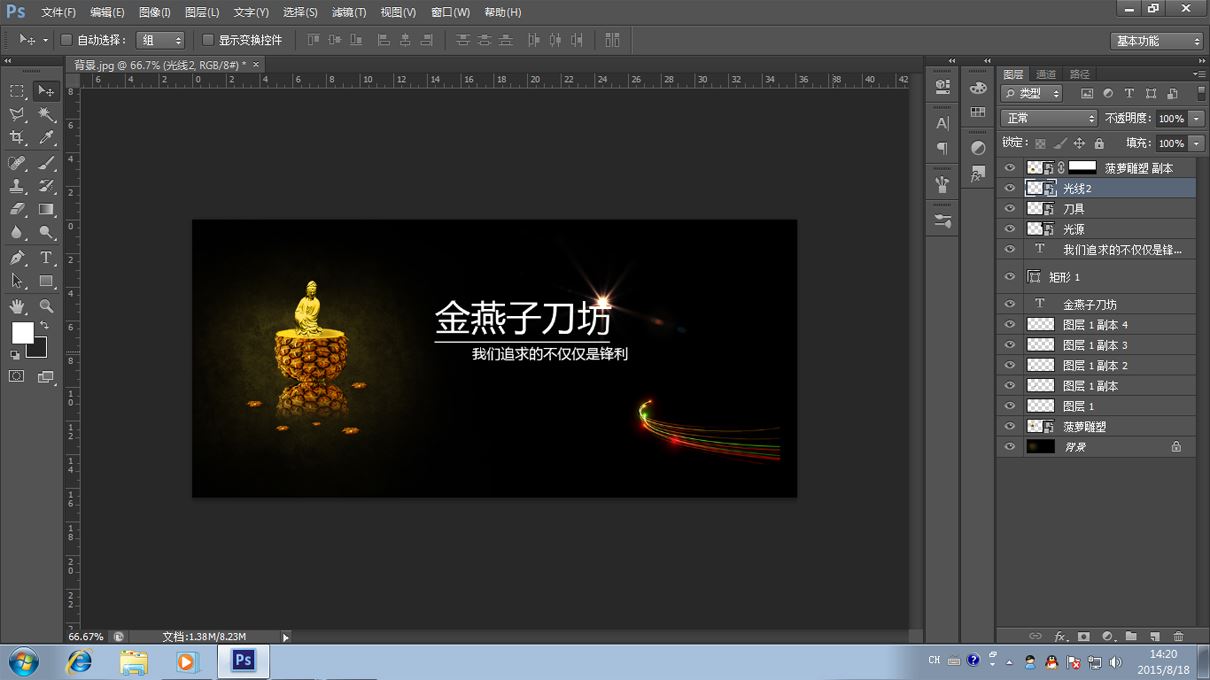Hide the 刀具 layer
The image size is (1210, 680).
pyautogui.click(x=1009, y=209)
